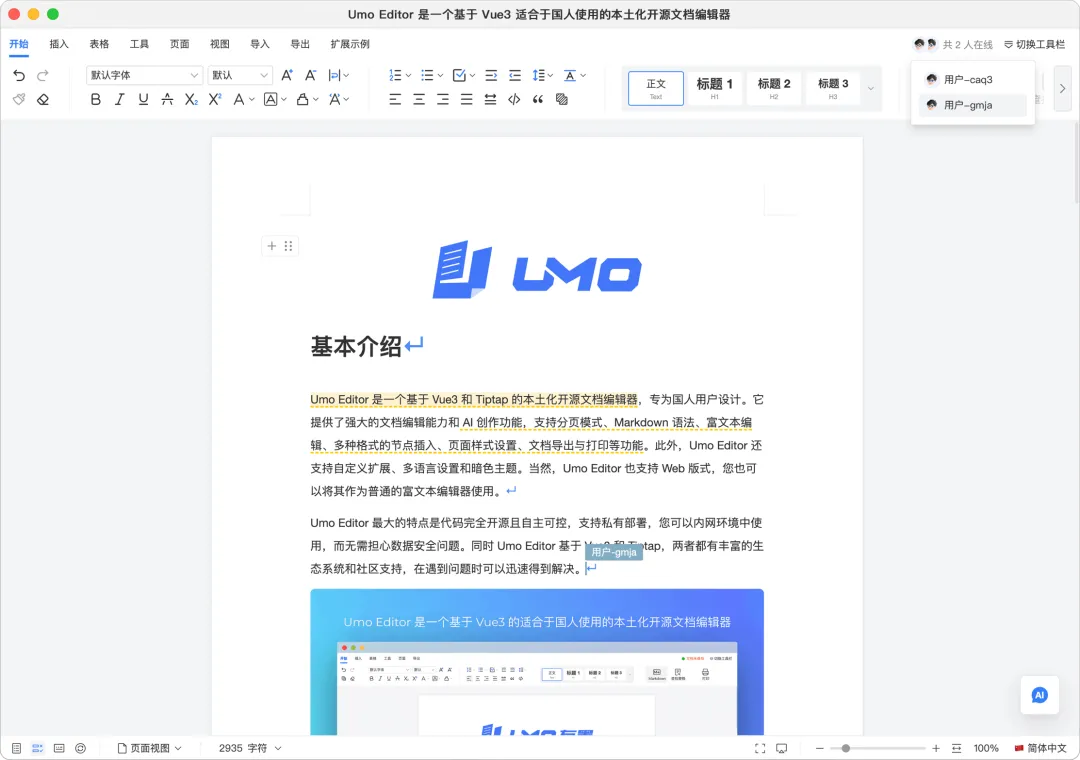The height and width of the screenshot is (760, 1080).
Task: Apply superscript formatting
Action: (215, 99)
